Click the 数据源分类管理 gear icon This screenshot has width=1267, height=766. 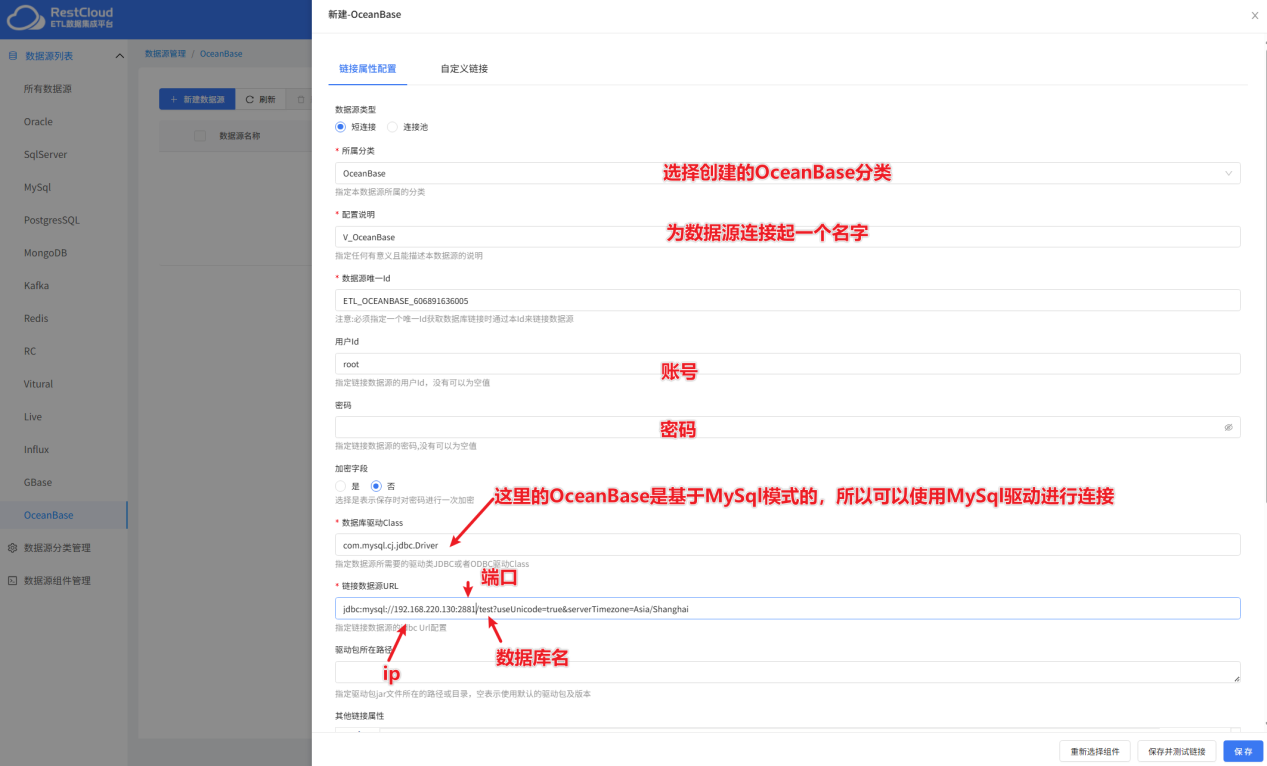pos(12,548)
